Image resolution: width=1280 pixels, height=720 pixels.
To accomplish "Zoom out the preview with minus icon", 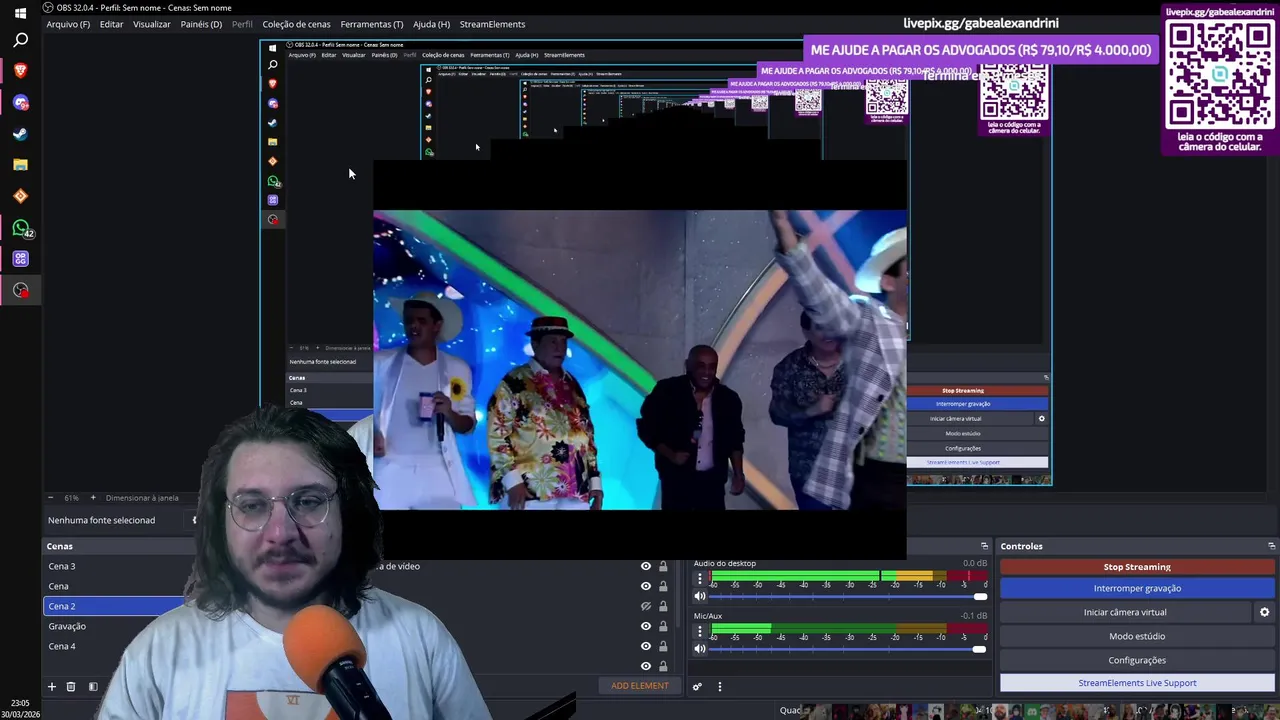I will point(51,498).
